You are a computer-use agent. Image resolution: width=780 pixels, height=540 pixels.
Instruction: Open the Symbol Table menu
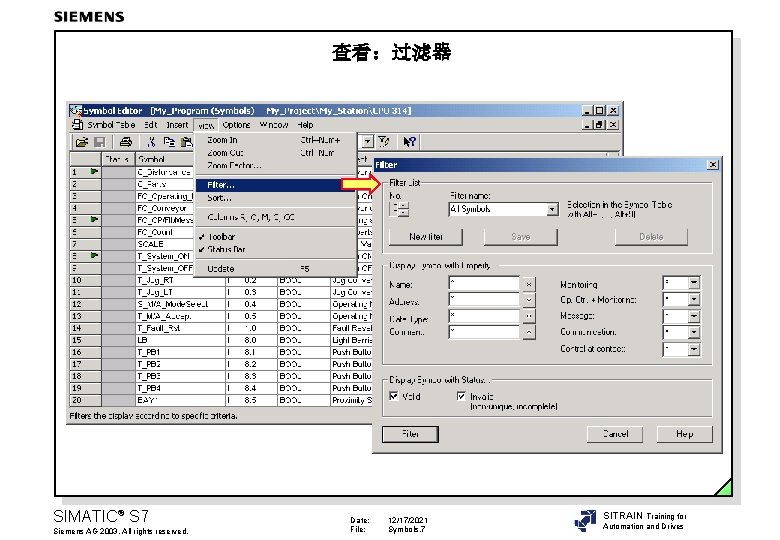tap(111, 125)
